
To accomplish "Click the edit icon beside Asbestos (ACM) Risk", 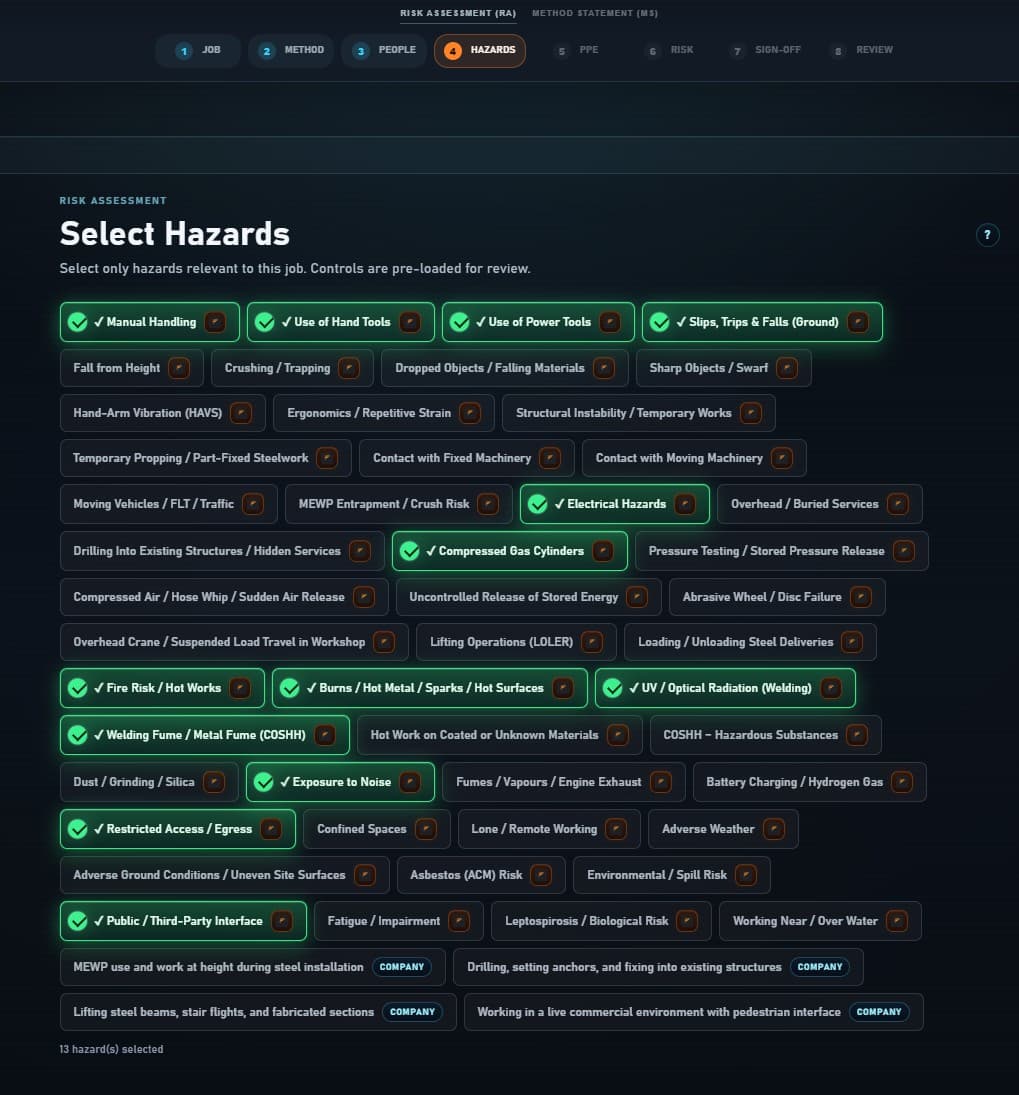I will [x=541, y=875].
